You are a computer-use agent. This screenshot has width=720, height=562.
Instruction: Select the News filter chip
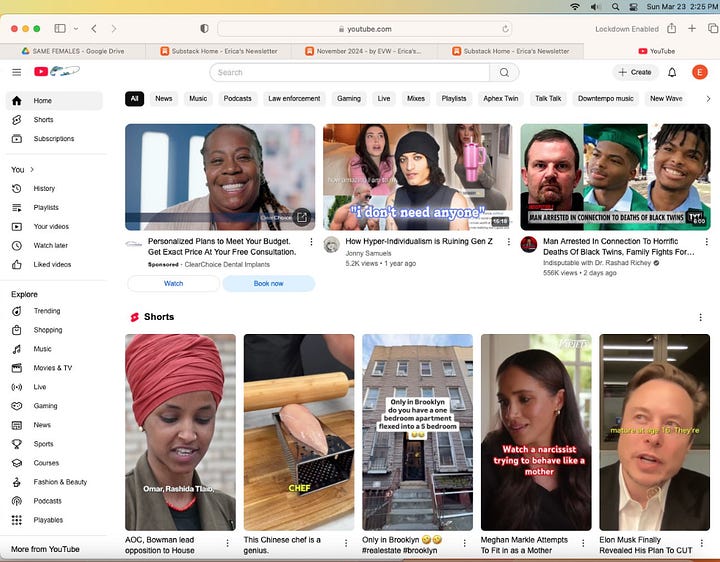[x=163, y=99]
